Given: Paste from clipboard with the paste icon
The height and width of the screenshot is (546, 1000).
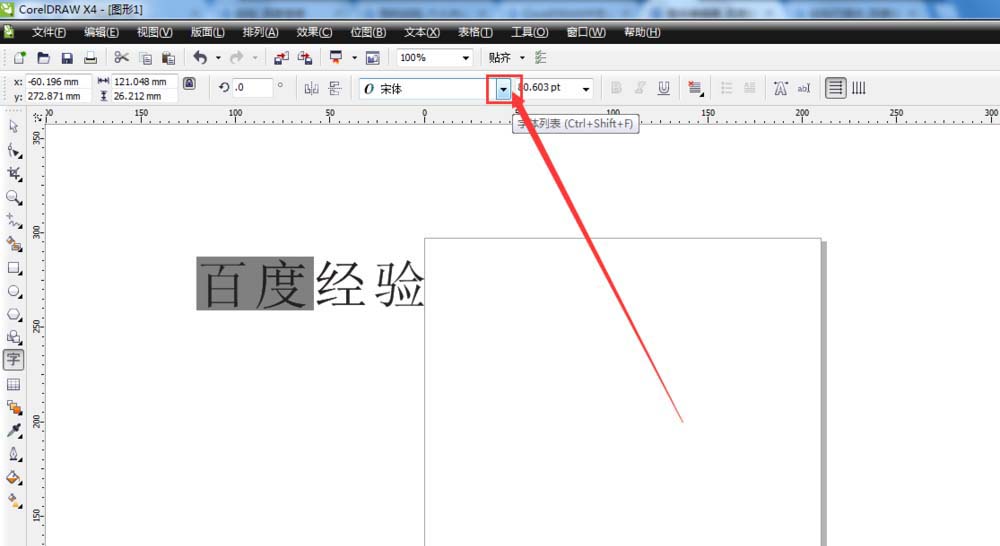Looking at the screenshot, I should [x=168, y=58].
